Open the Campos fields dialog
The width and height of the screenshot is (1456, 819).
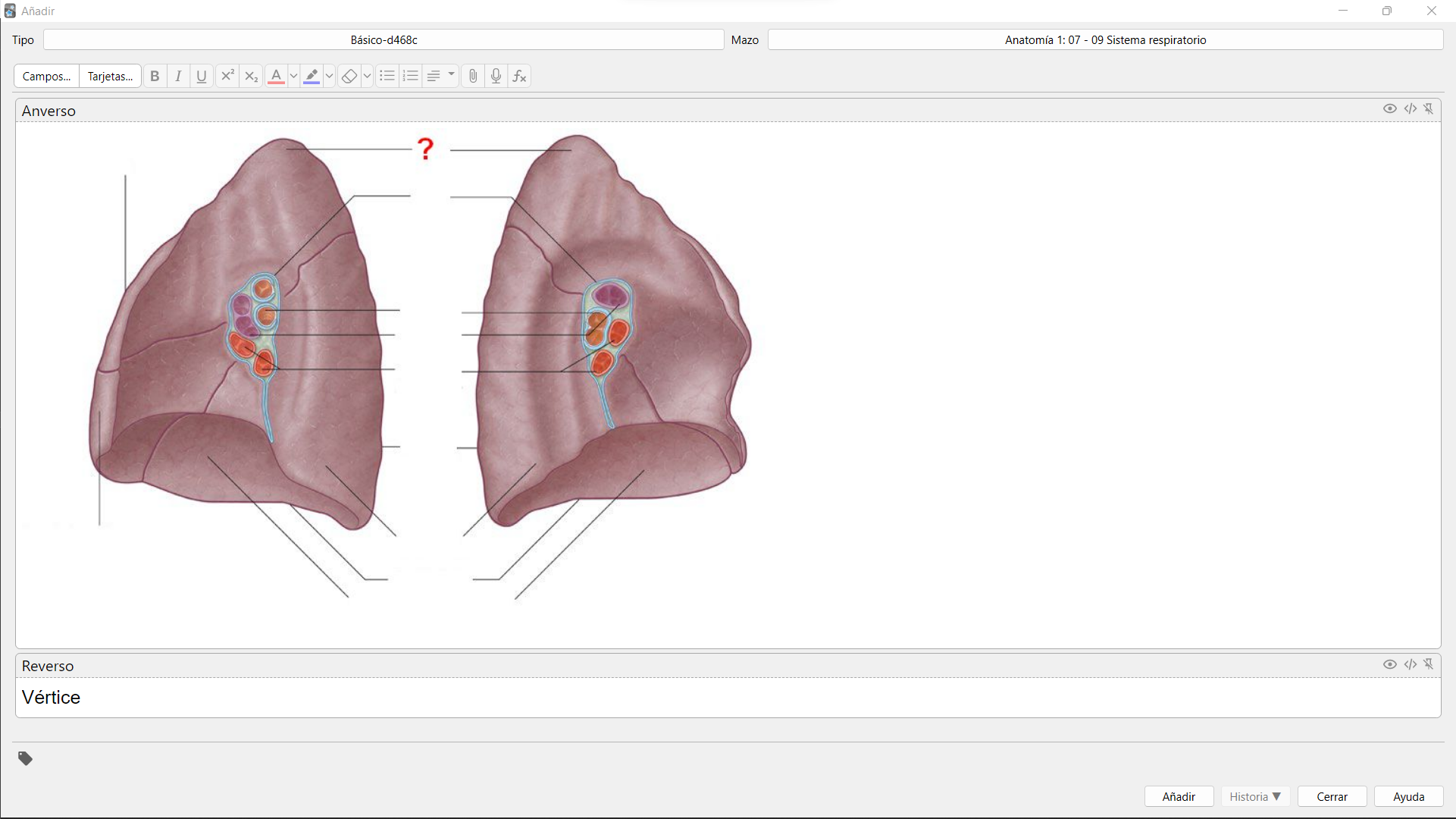pos(46,76)
